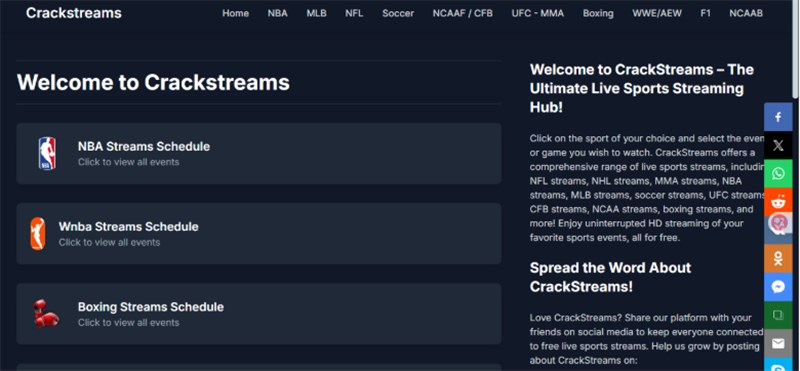Open the WWE/AEW menu item
Image resolution: width=800 pixels, height=371 pixels.
point(657,13)
